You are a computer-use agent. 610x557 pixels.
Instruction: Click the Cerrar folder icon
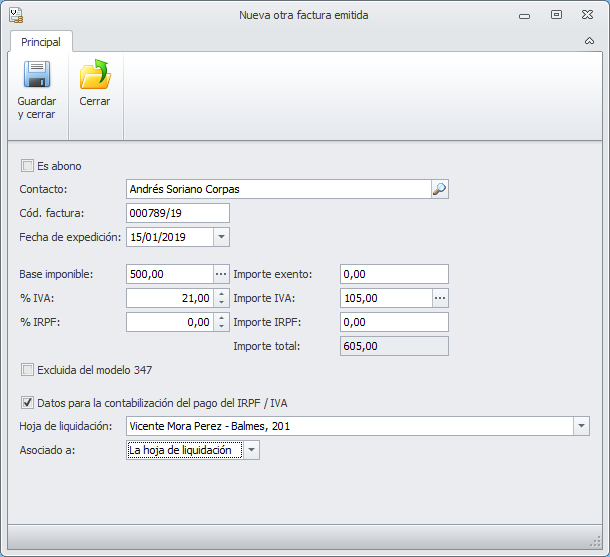(95, 77)
